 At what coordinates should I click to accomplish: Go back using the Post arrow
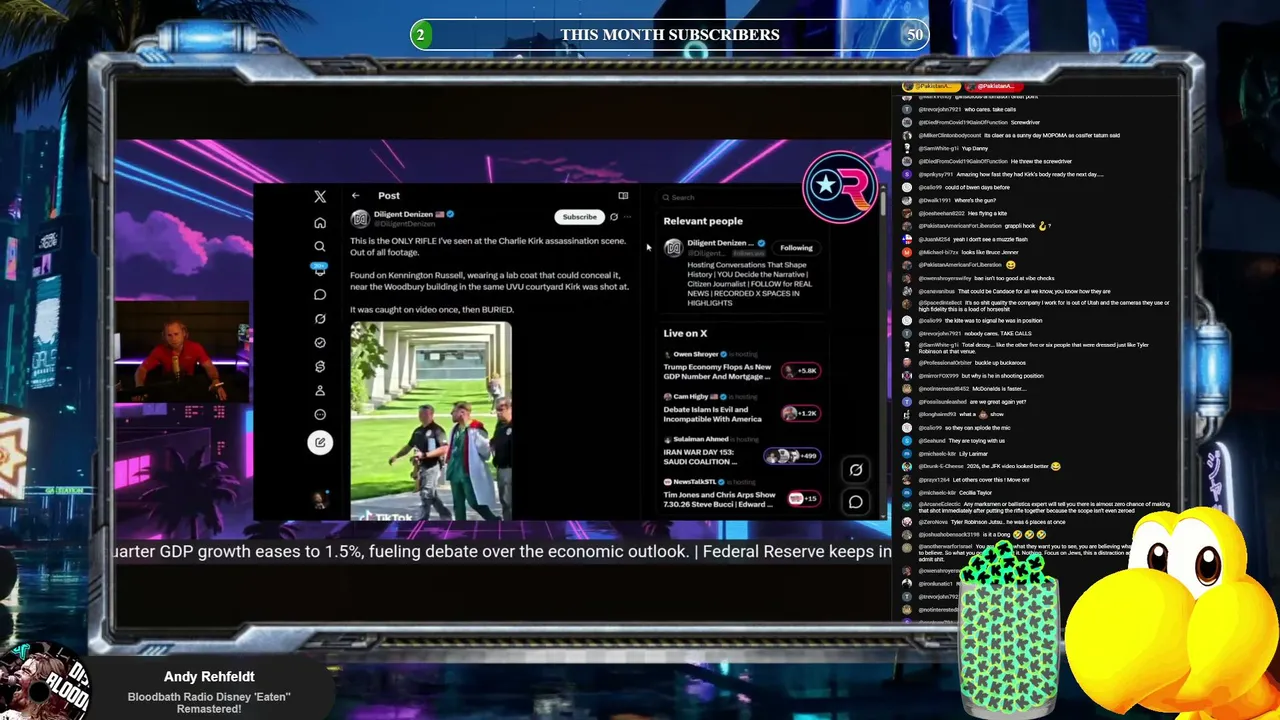[355, 196]
